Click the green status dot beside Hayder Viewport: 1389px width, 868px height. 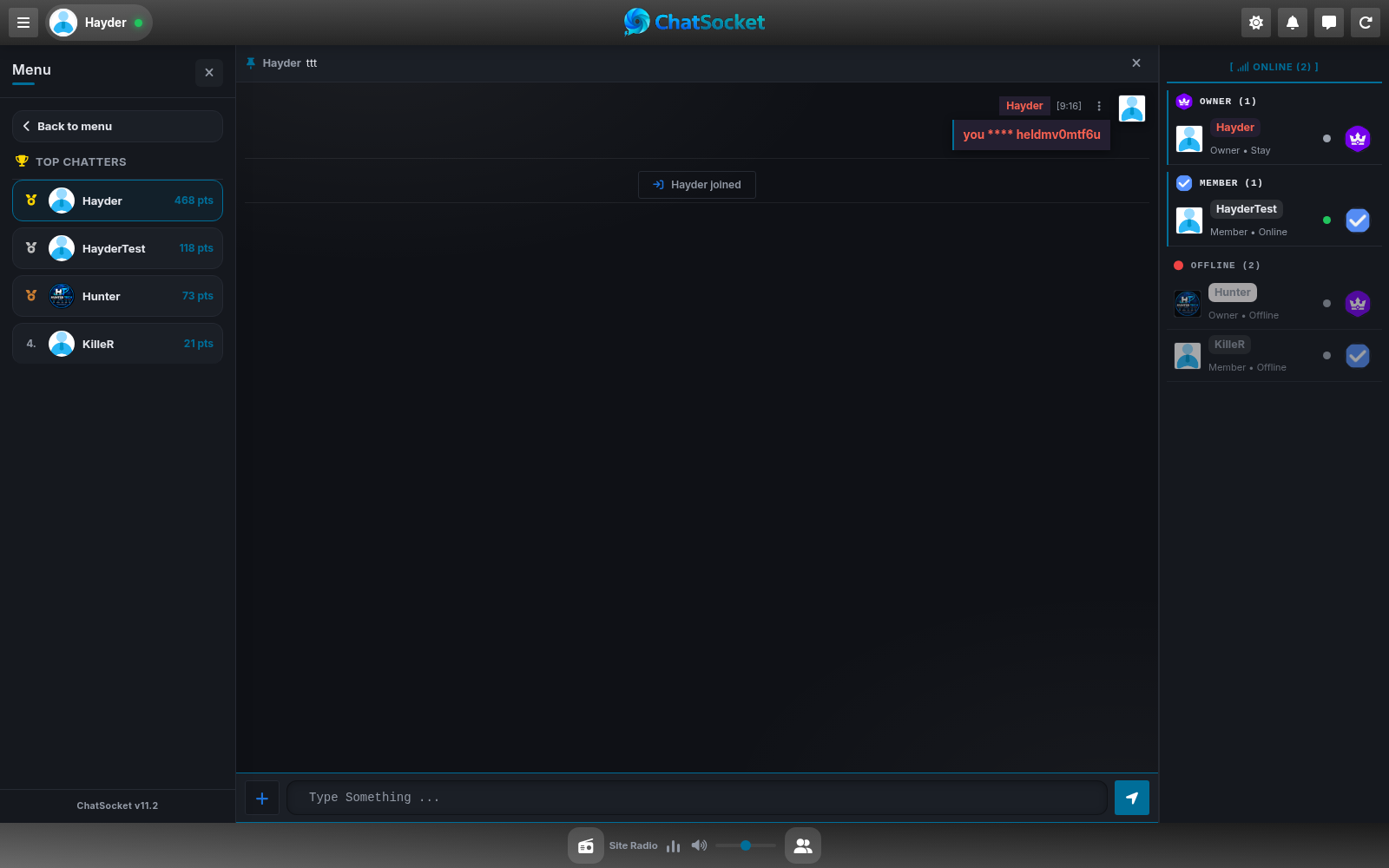138,23
